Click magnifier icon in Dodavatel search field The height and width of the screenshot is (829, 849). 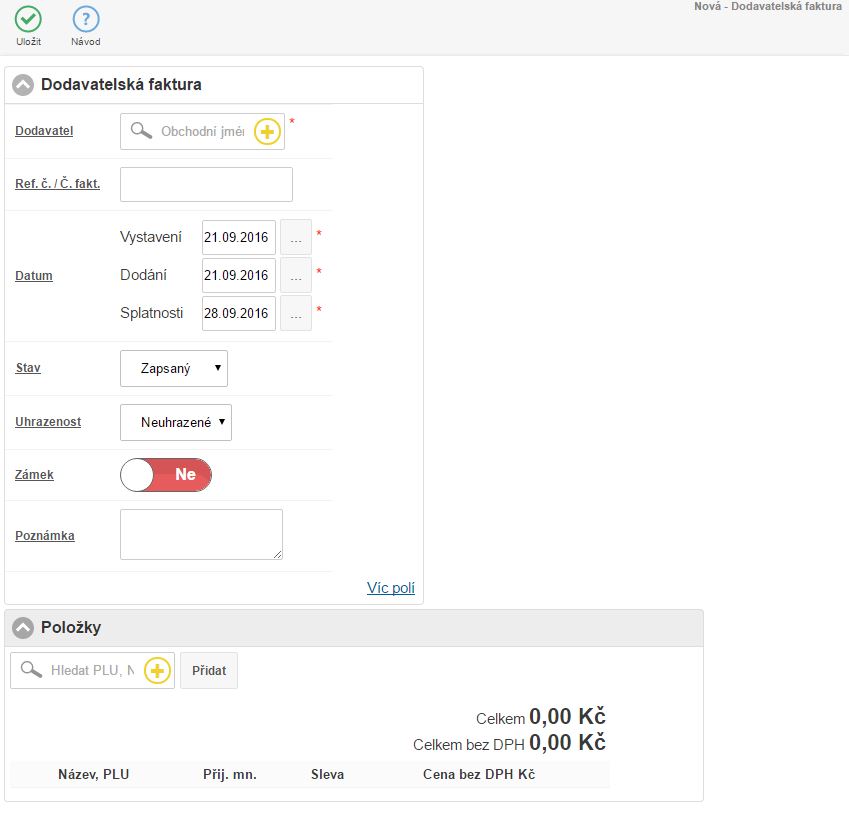point(142,132)
